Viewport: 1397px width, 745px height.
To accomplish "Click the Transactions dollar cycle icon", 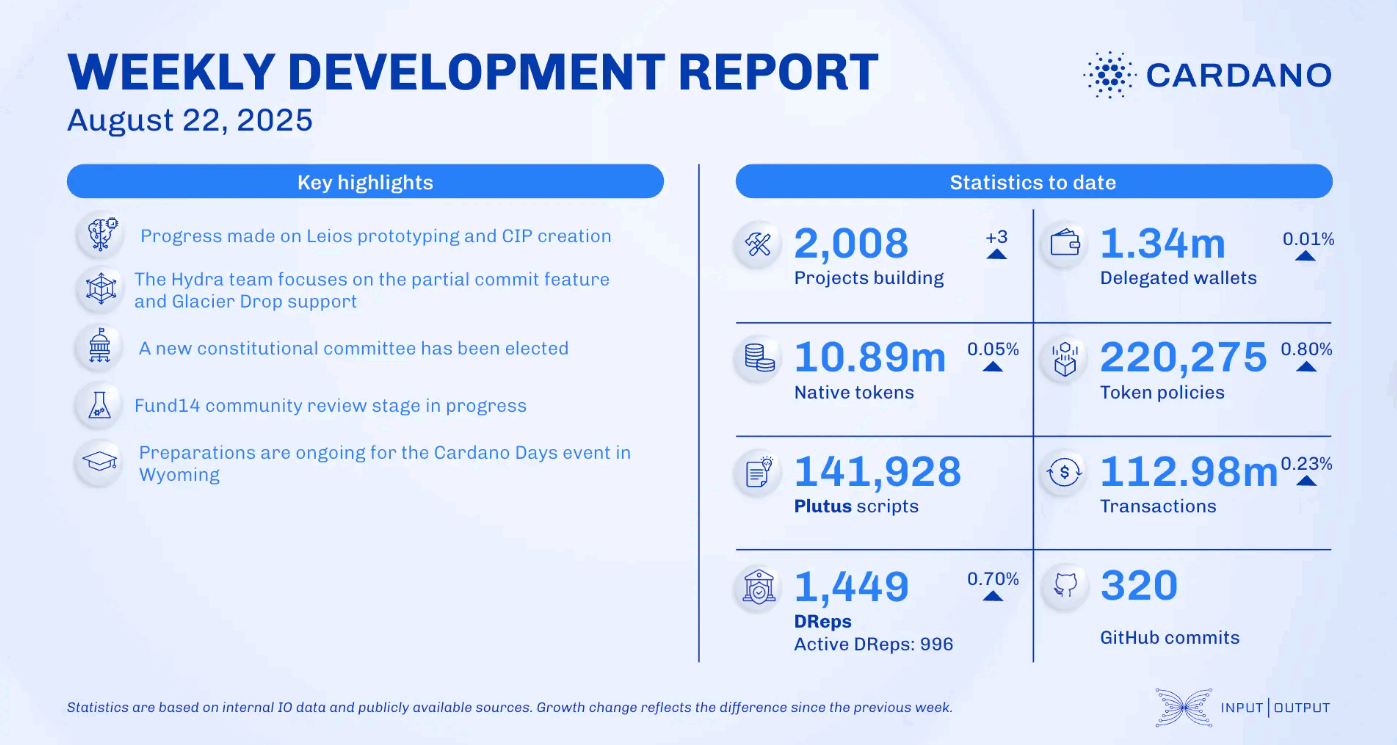I will 1063,474.
